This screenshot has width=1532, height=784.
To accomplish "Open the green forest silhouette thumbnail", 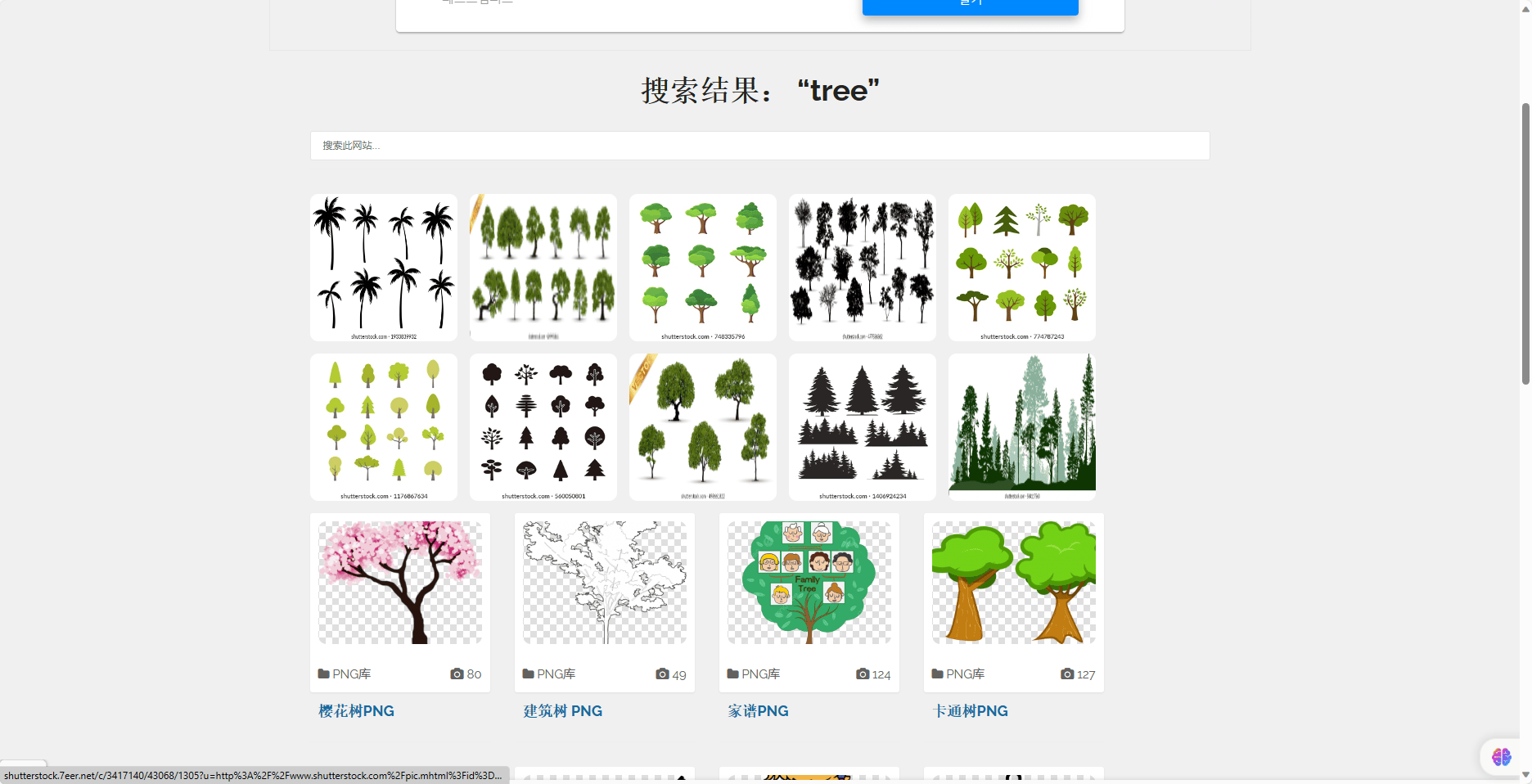I will pos(1022,427).
